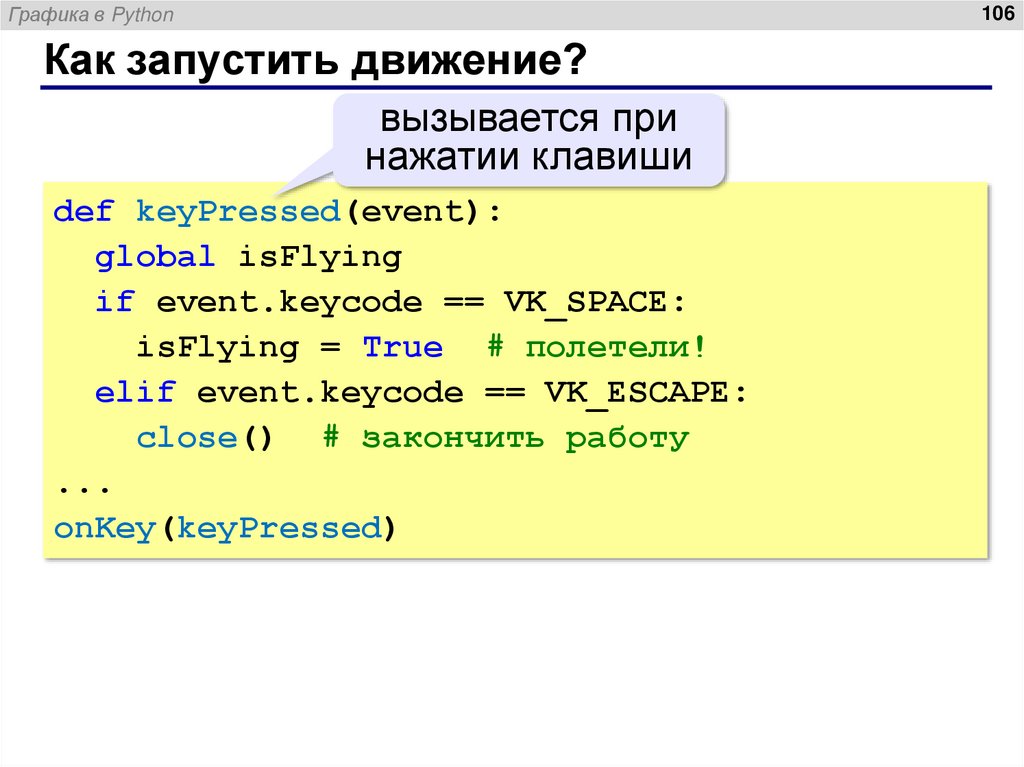Click the callout "вызывается при нажатии клавиши"
The image size is (1024, 767).
click(x=529, y=139)
